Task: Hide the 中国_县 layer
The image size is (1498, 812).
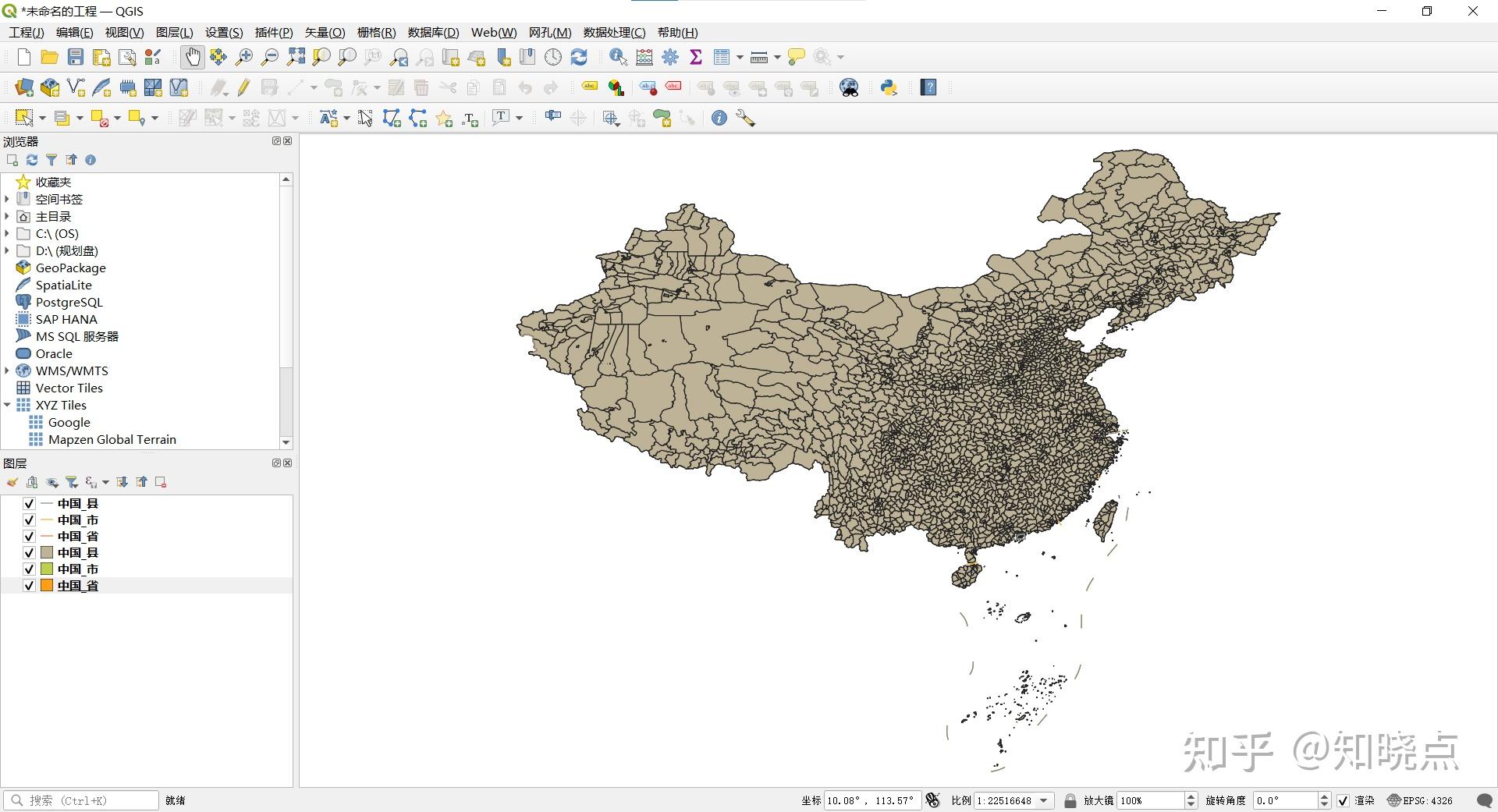Action: point(29,504)
